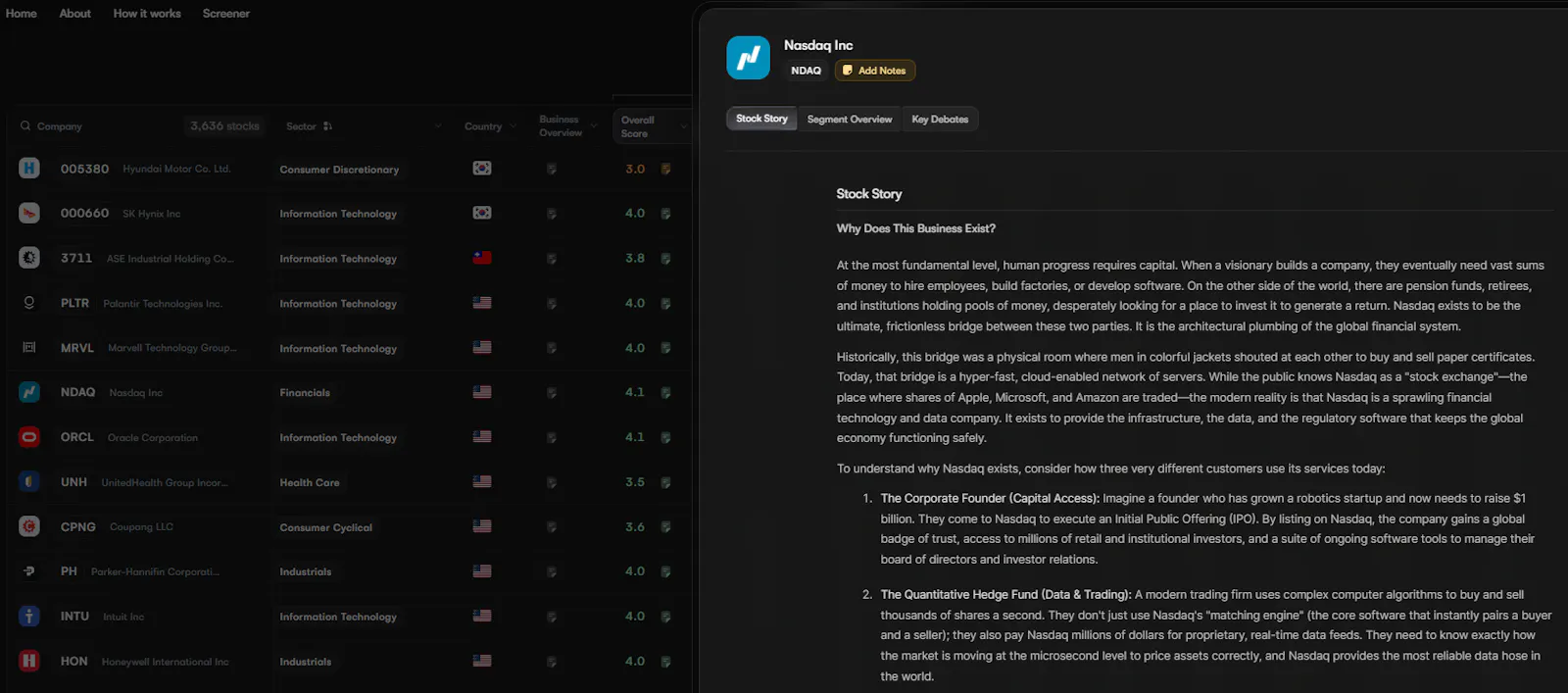
Task: Click Honeywell International Inc name
Action: coord(165,662)
